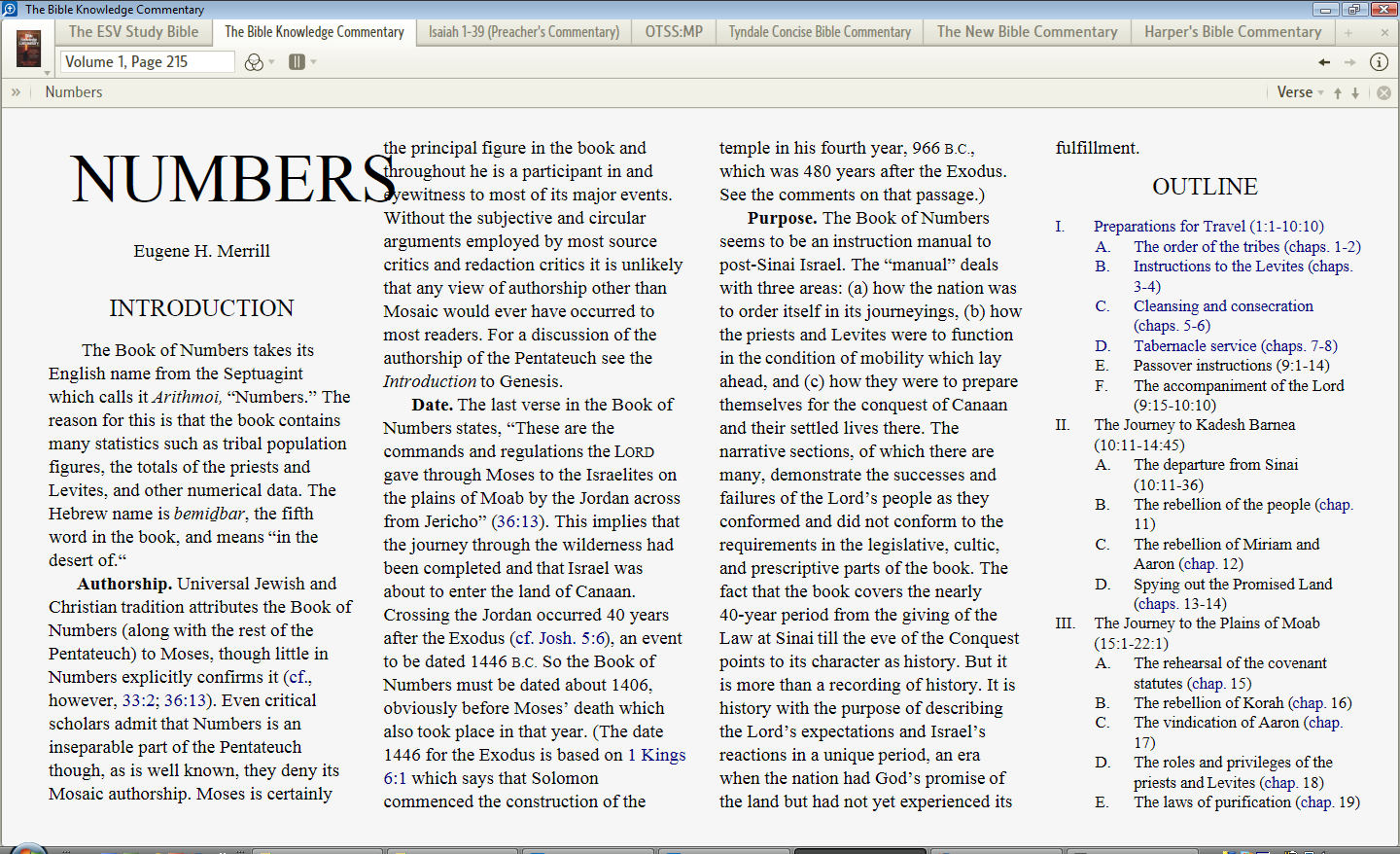Follow the chap. 11 rebellion link
The width and height of the screenshot is (1400, 854).
coord(1336,505)
